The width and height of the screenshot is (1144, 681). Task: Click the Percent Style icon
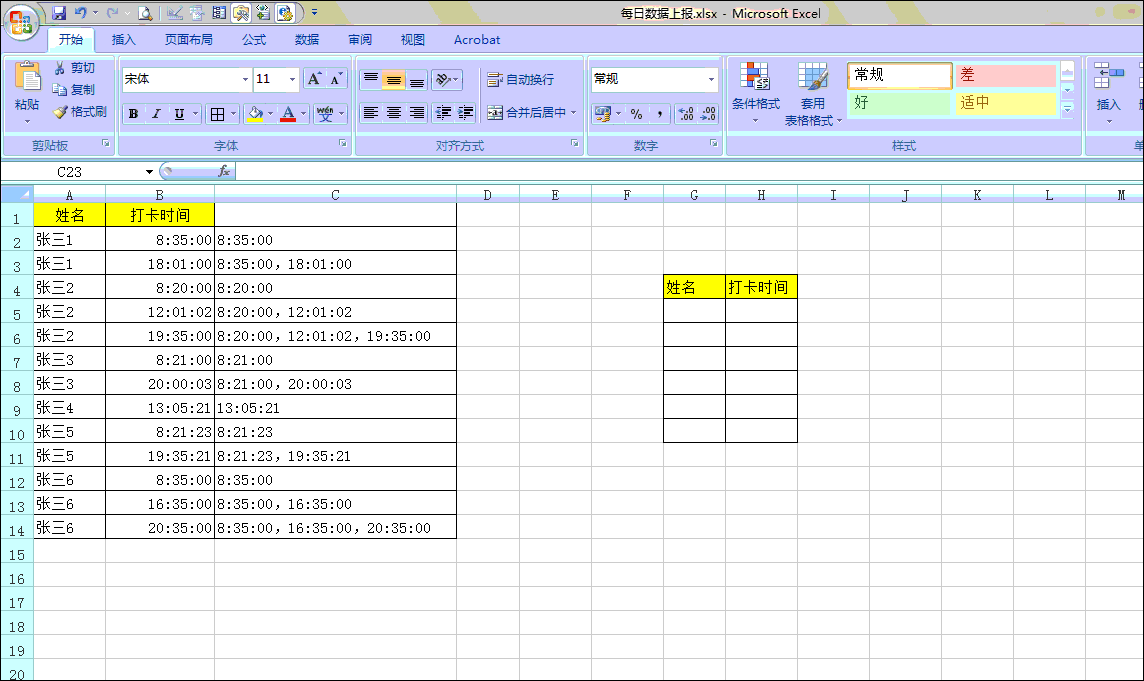point(636,114)
